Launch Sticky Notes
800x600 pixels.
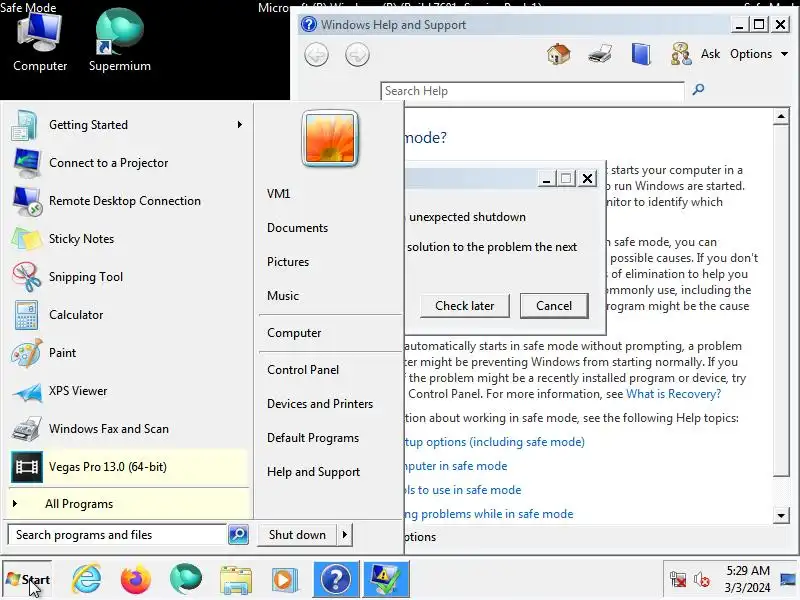pyautogui.click(x=128, y=239)
